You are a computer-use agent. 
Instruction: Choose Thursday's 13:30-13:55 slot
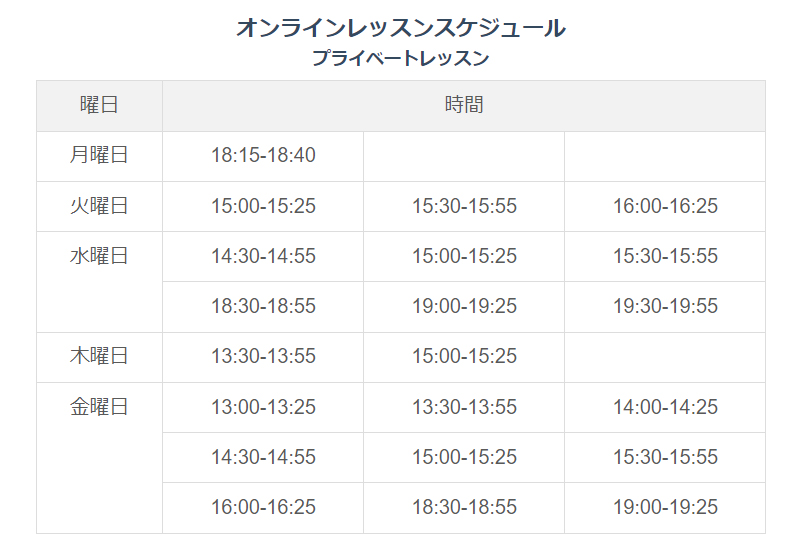263,356
